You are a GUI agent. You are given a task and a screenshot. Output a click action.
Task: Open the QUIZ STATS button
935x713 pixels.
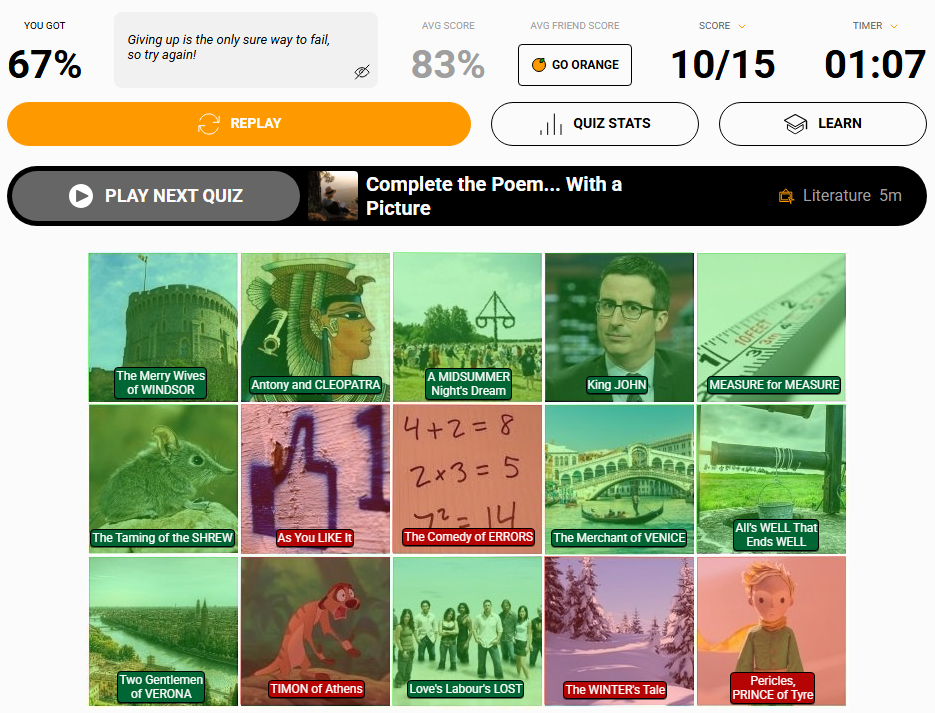click(x=595, y=124)
